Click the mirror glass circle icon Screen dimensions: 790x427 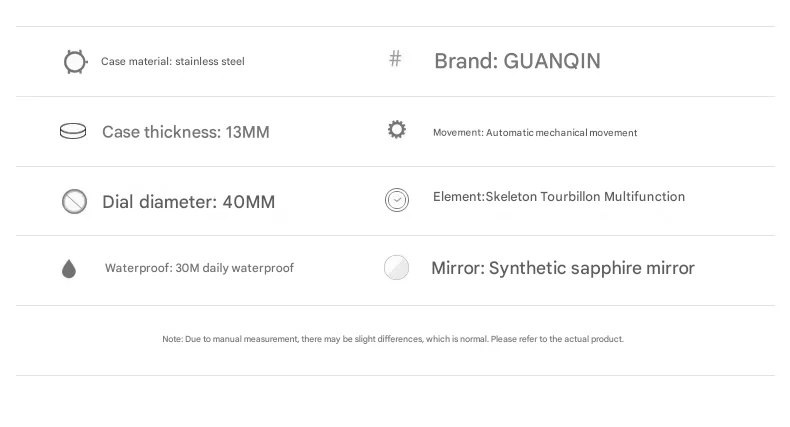click(x=397, y=268)
